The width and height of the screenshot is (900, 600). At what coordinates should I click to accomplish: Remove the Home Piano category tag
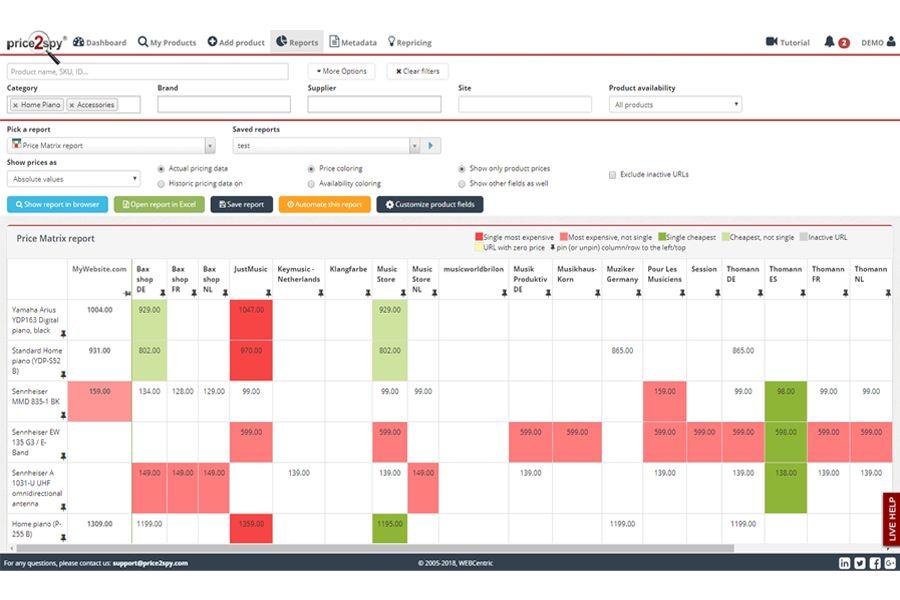(x=15, y=105)
